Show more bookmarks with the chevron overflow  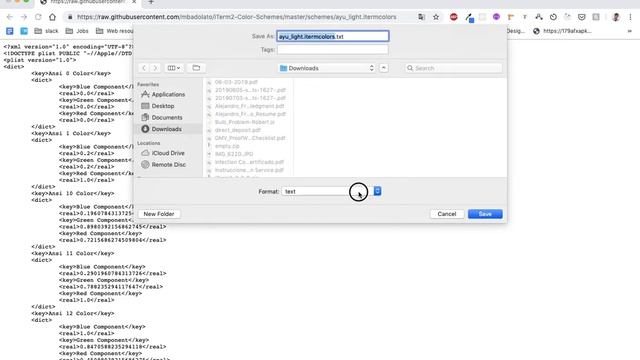pos(629,31)
